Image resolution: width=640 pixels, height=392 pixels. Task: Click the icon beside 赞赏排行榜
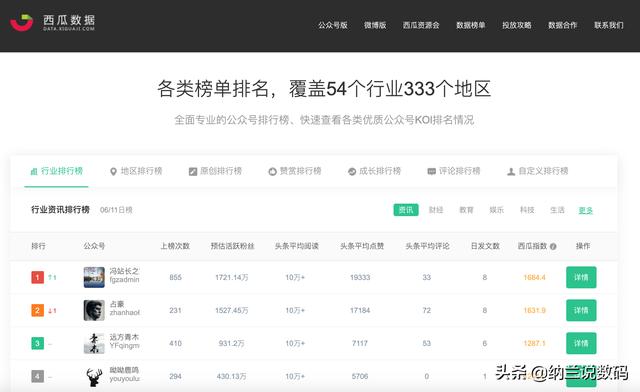(x=272, y=172)
